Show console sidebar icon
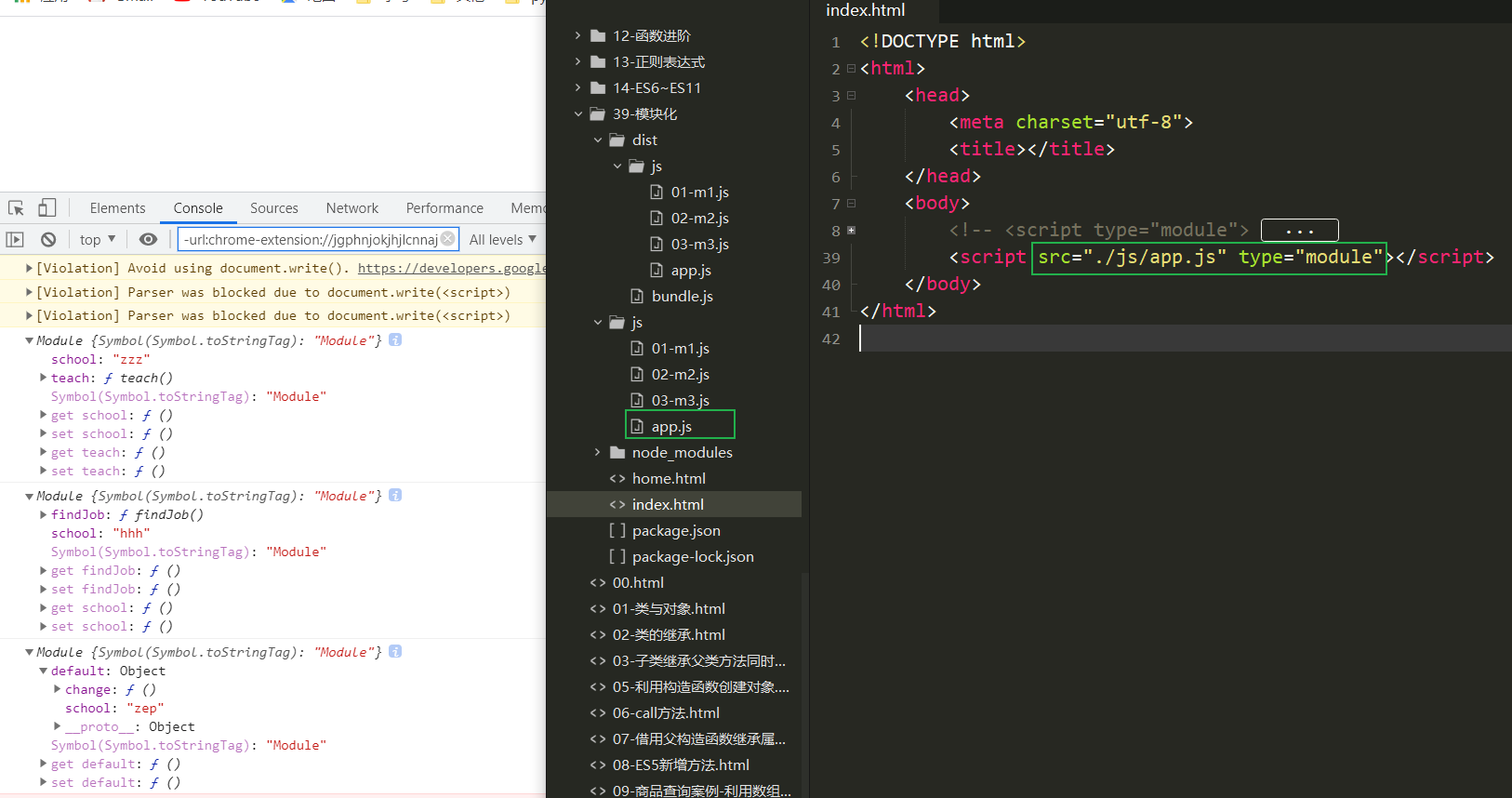The width and height of the screenshot is (1512, 798). pyautogui.click(x=15, y=239)
